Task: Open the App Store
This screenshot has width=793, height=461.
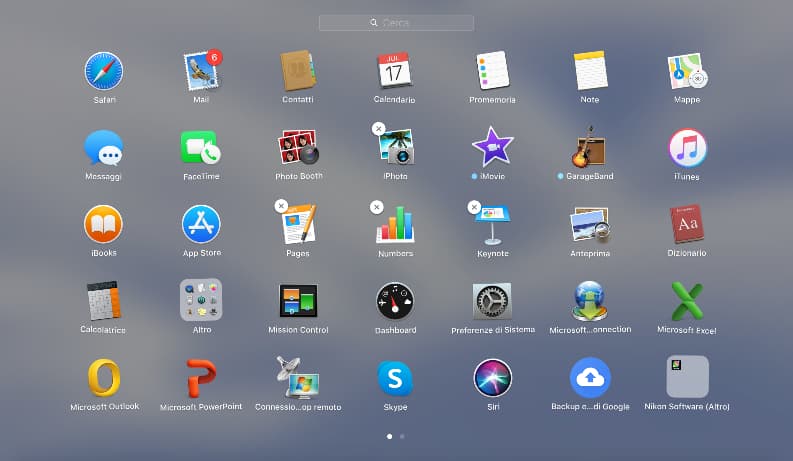Action: (x=201, y=224)
